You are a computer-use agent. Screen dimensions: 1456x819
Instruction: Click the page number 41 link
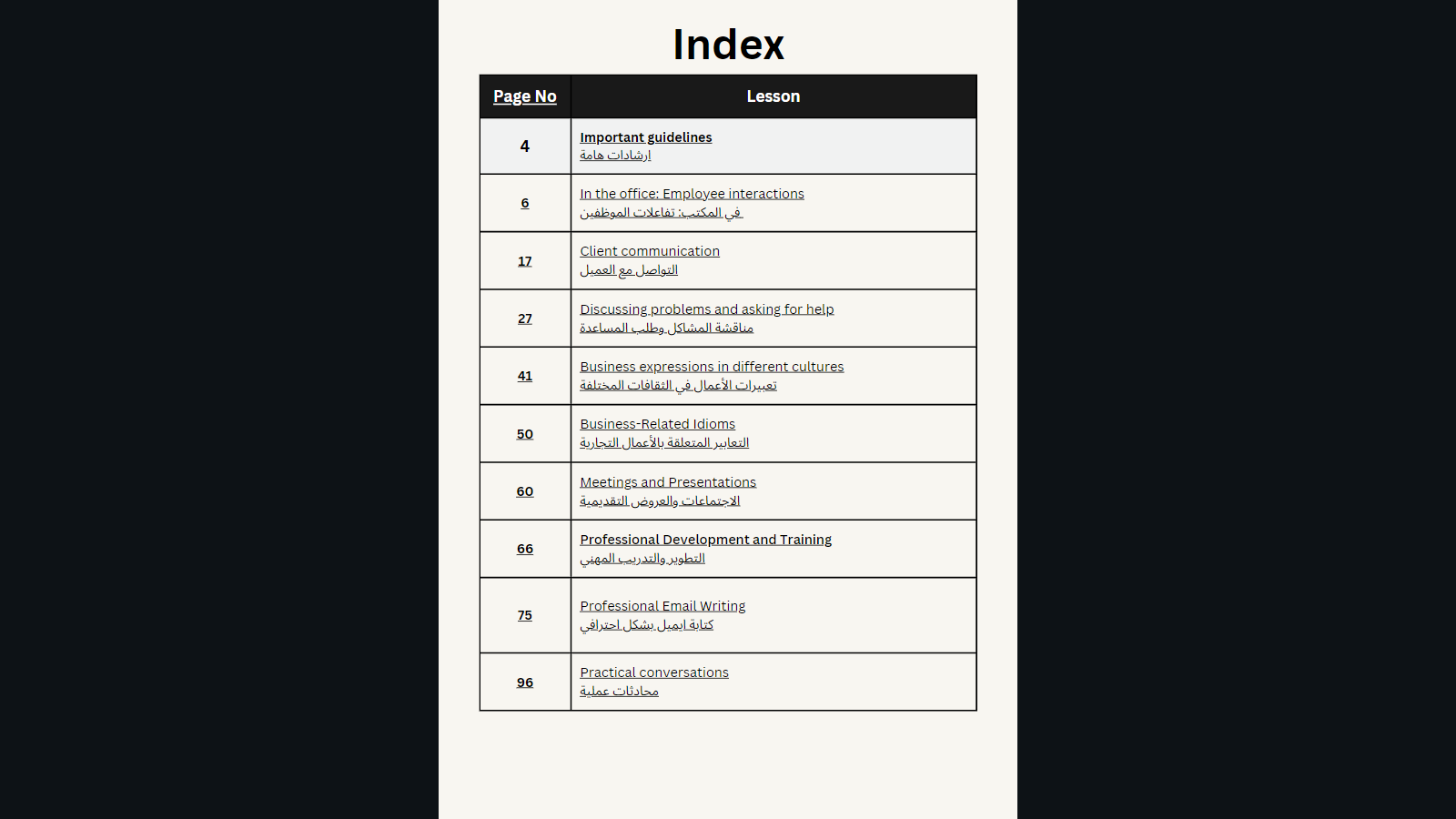pos(525,376)
